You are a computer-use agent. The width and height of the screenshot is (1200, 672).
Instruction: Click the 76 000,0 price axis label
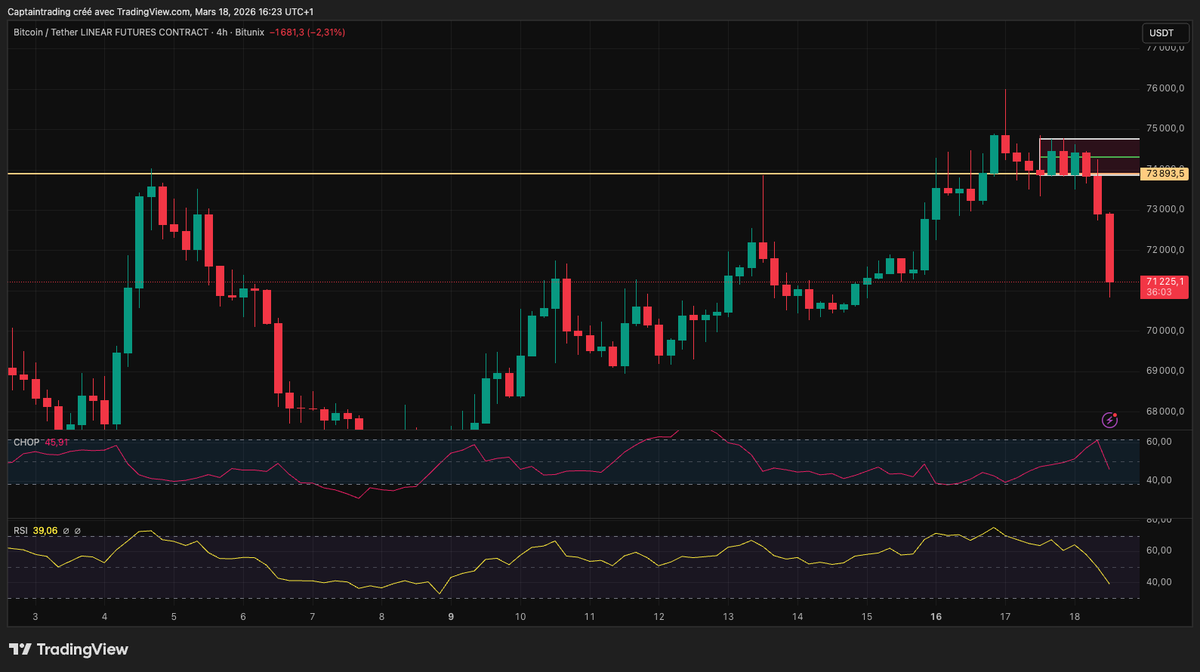1166,88
